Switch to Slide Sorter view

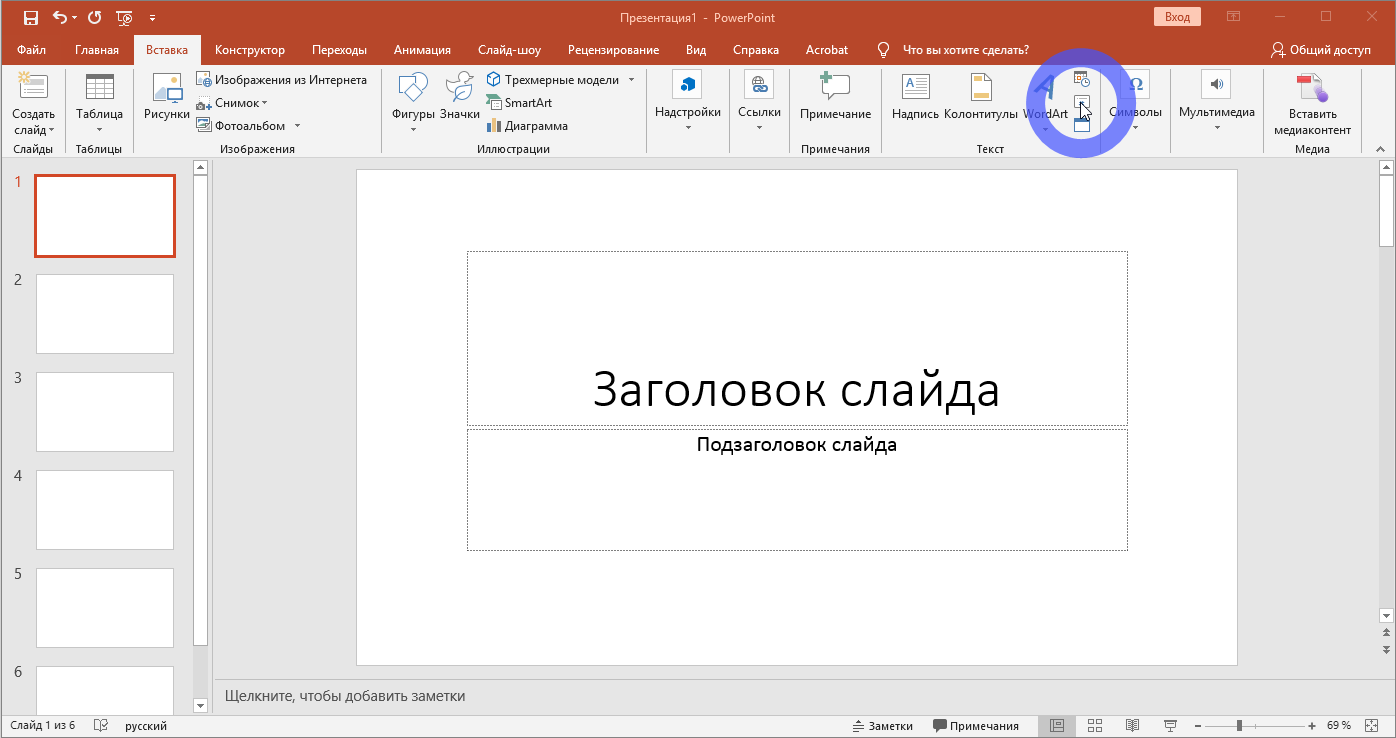tap(1095, 726)
